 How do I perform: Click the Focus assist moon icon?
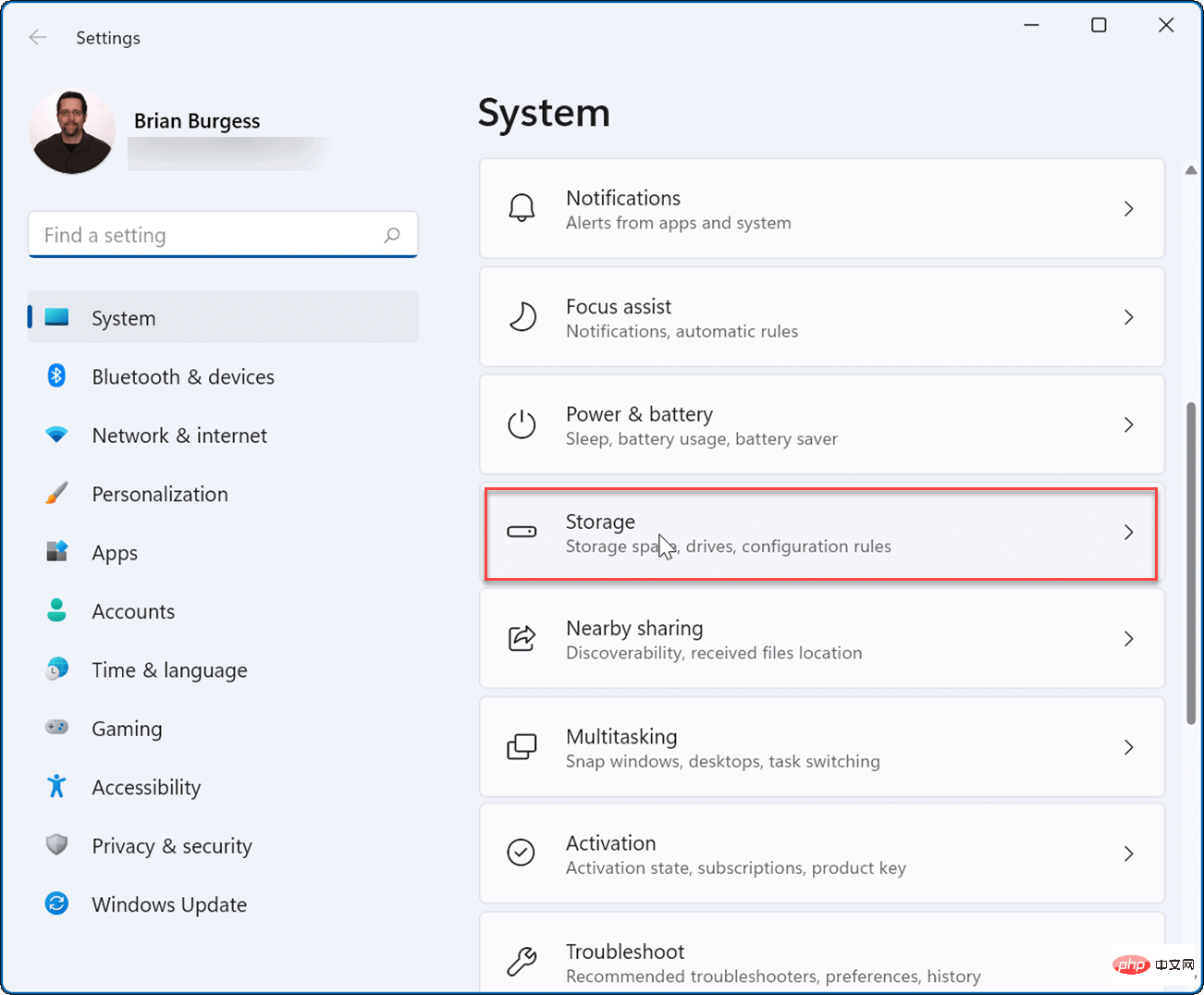(522, 316)
